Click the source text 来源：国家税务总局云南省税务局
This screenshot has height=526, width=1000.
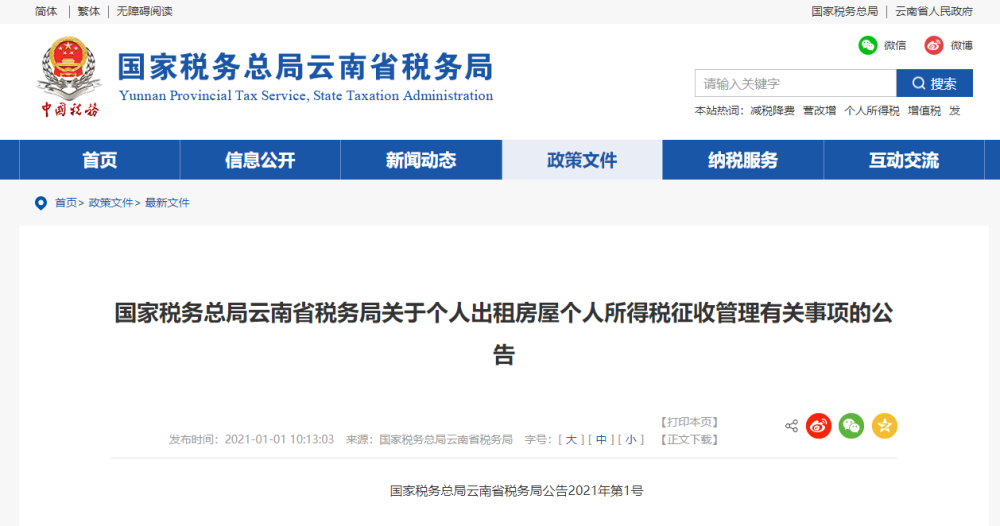tap(429, 439)
